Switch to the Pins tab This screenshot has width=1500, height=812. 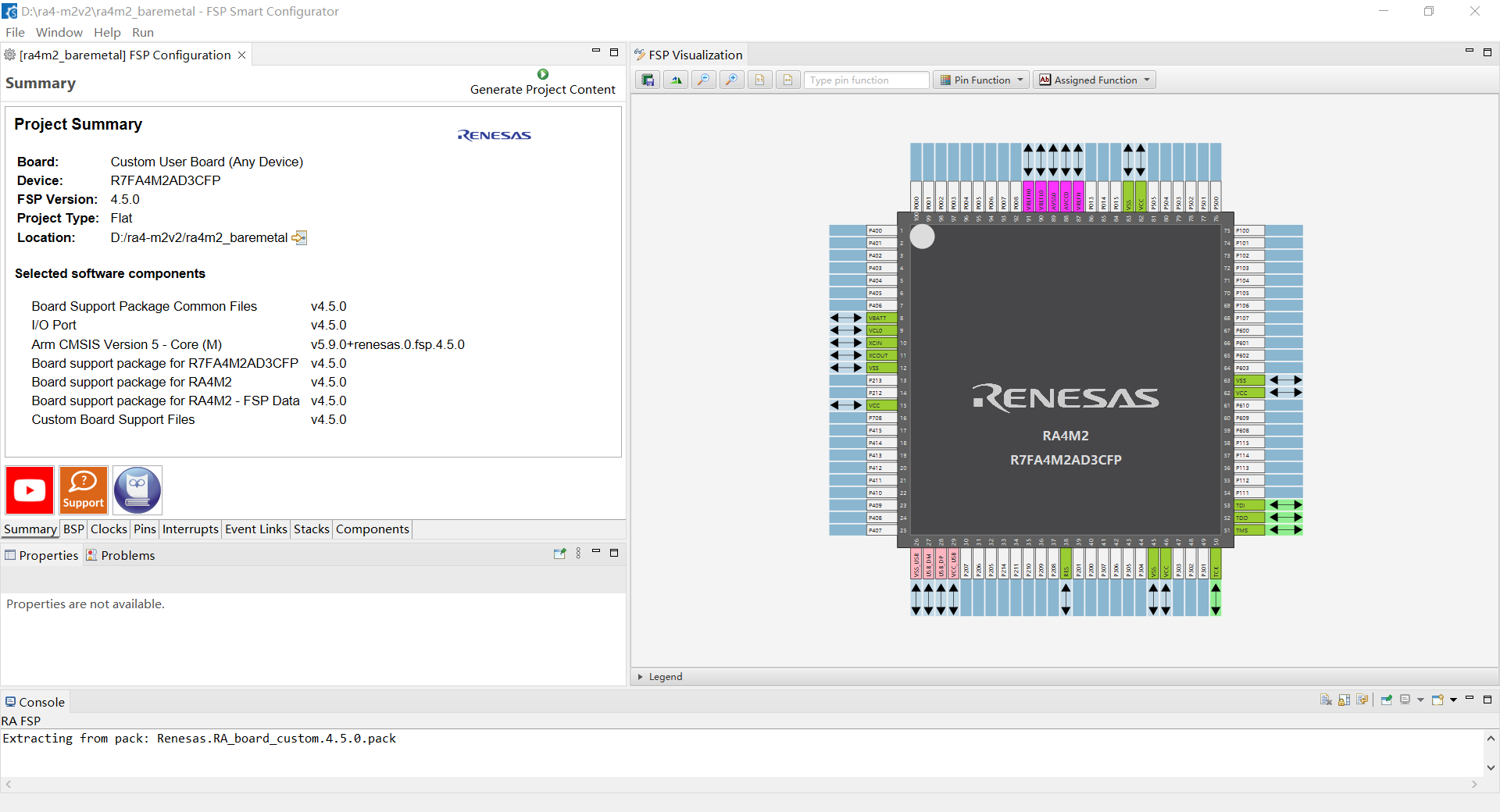[x=145, y=529]
